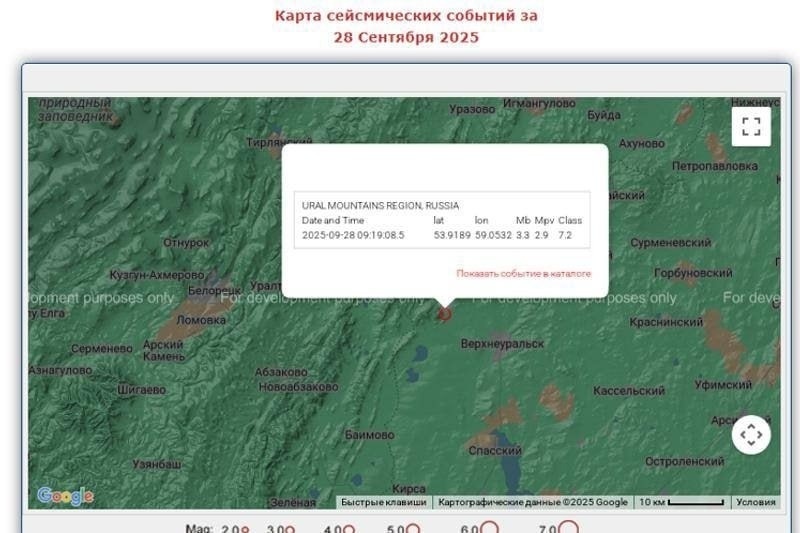This screenshot has width=800, height=533.
Task: Click magnitude 5.0 legend circle
Action: pyautogui.click(x=413, y=529)
